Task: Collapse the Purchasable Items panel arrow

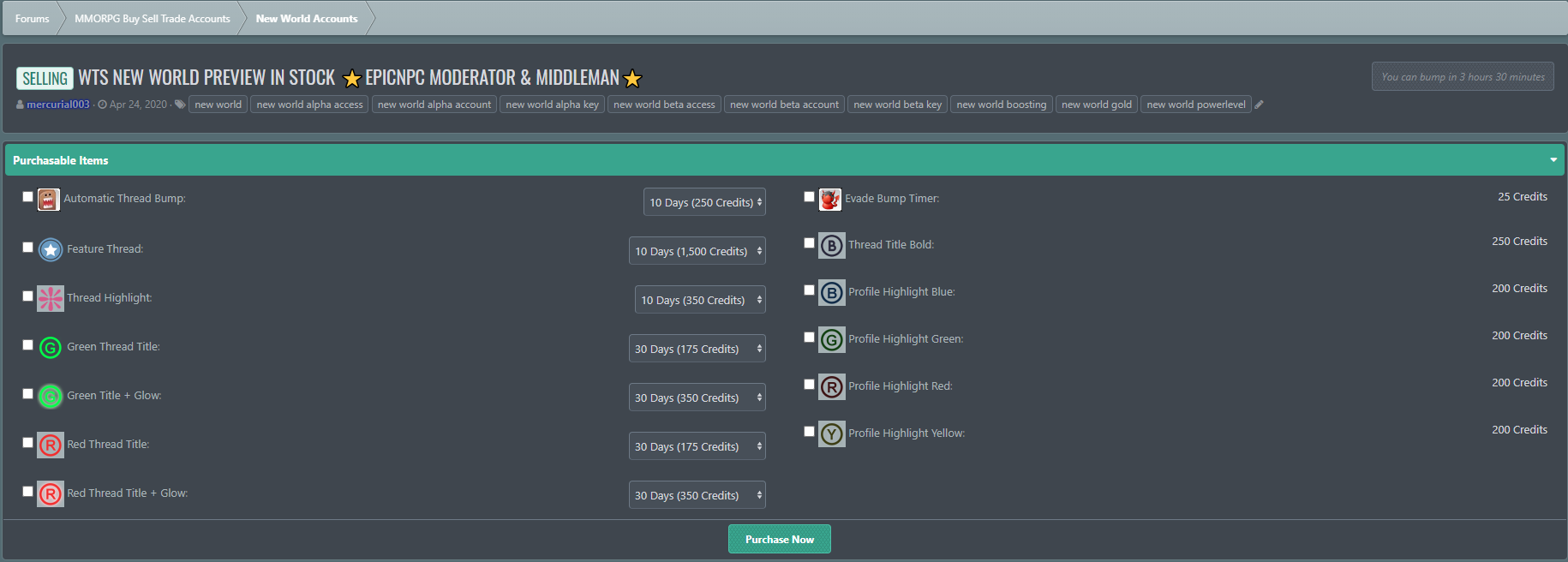Action: 1553,160
